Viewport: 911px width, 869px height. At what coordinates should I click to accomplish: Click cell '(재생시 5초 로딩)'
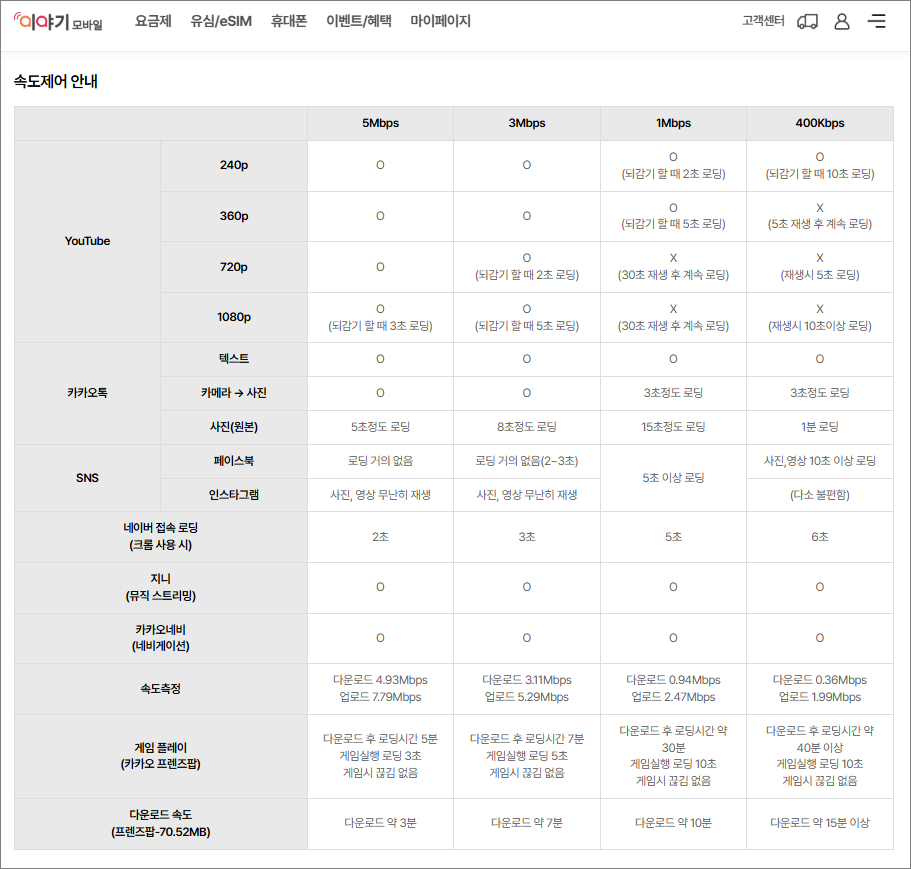pyautogui.click(x=820, y=275)
